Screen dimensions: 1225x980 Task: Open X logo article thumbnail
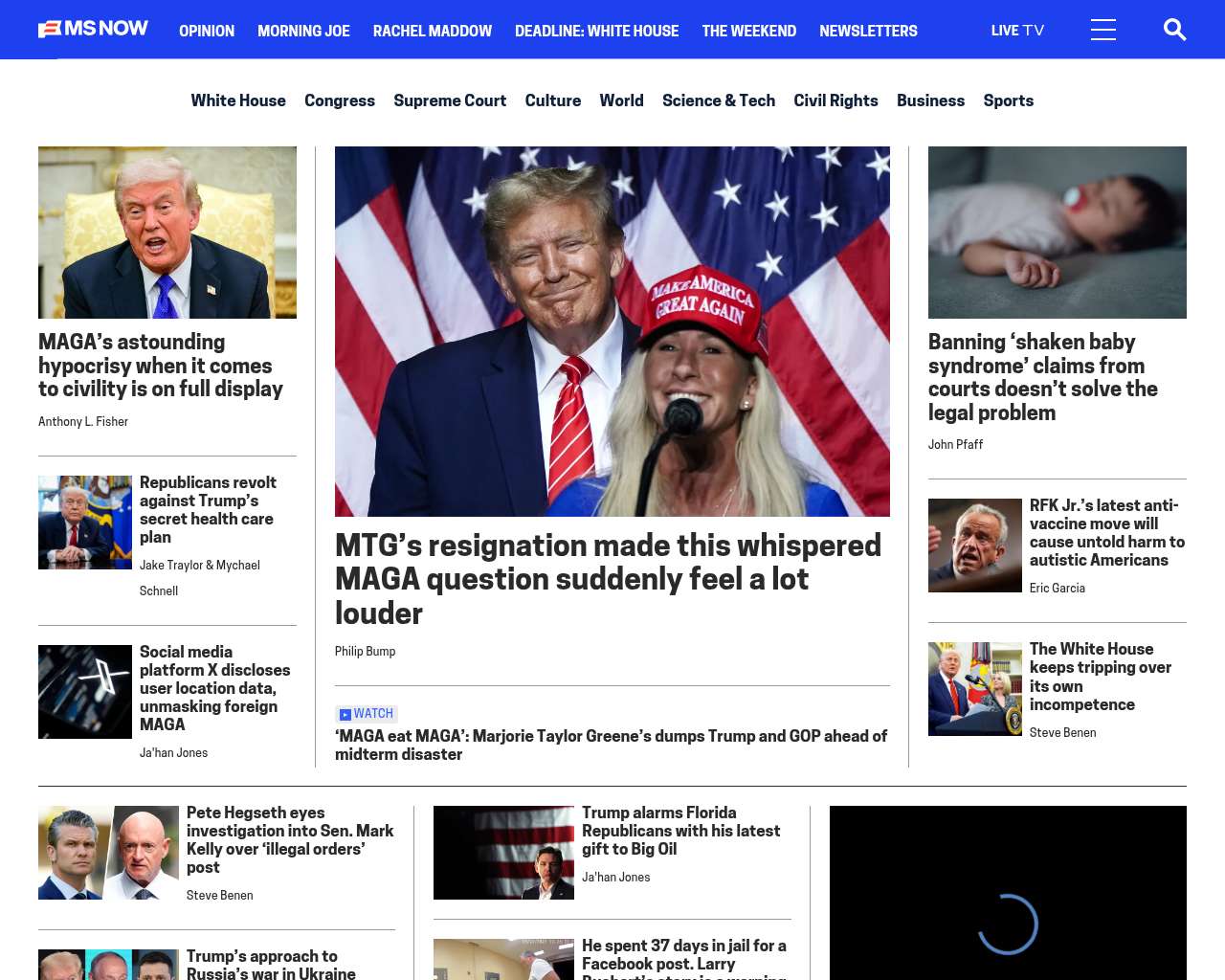point(85,692)
